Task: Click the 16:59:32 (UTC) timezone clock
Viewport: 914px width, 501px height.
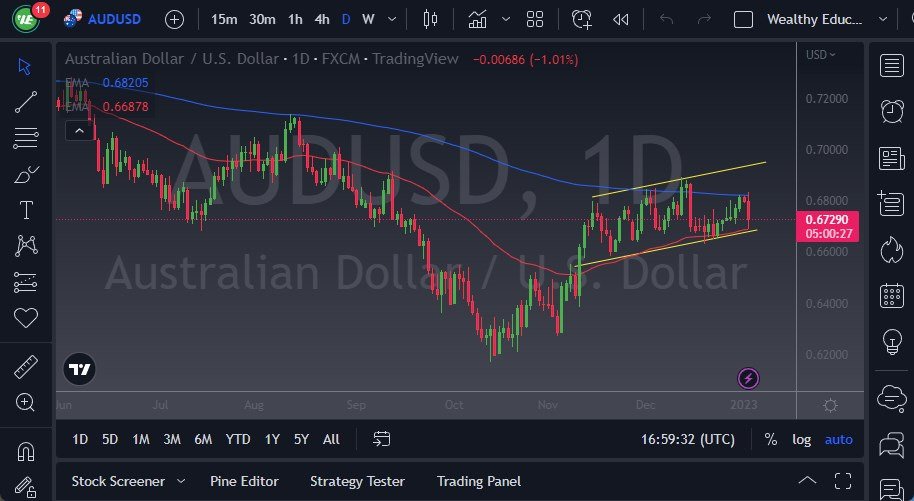Action: pyautogui.click(x=688, y=439)
